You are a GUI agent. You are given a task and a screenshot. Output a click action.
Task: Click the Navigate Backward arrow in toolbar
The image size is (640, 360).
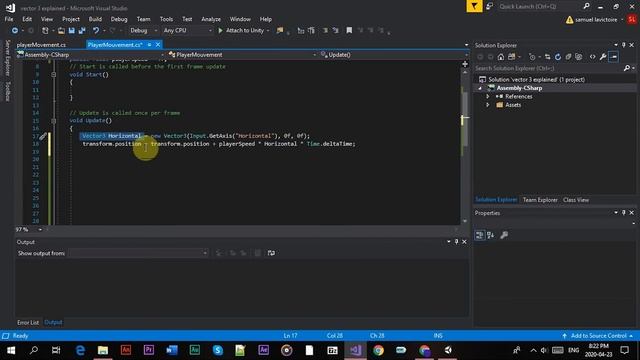tap(15, 31)
